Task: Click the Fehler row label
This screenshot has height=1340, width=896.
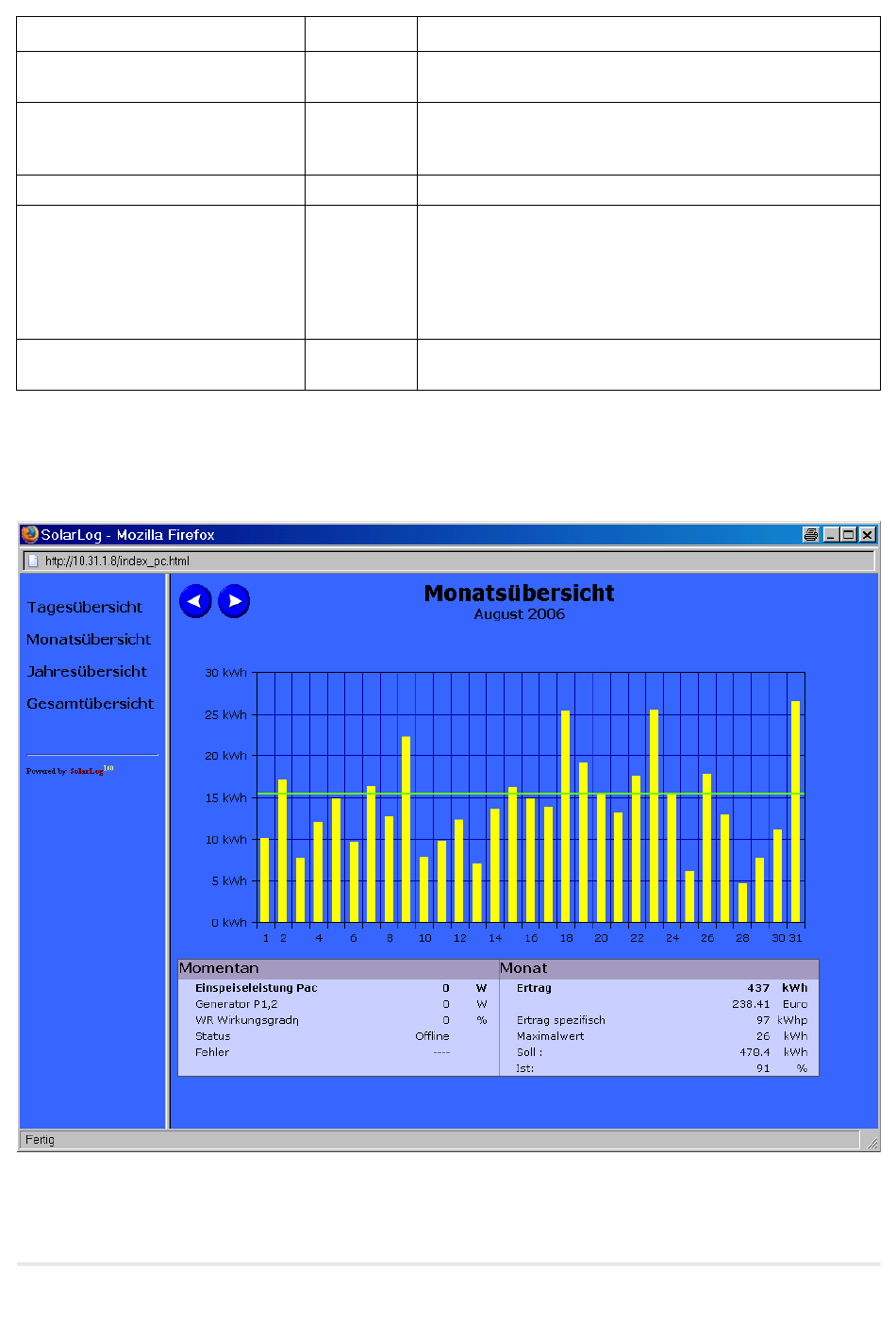Action: coord(212,1052)
